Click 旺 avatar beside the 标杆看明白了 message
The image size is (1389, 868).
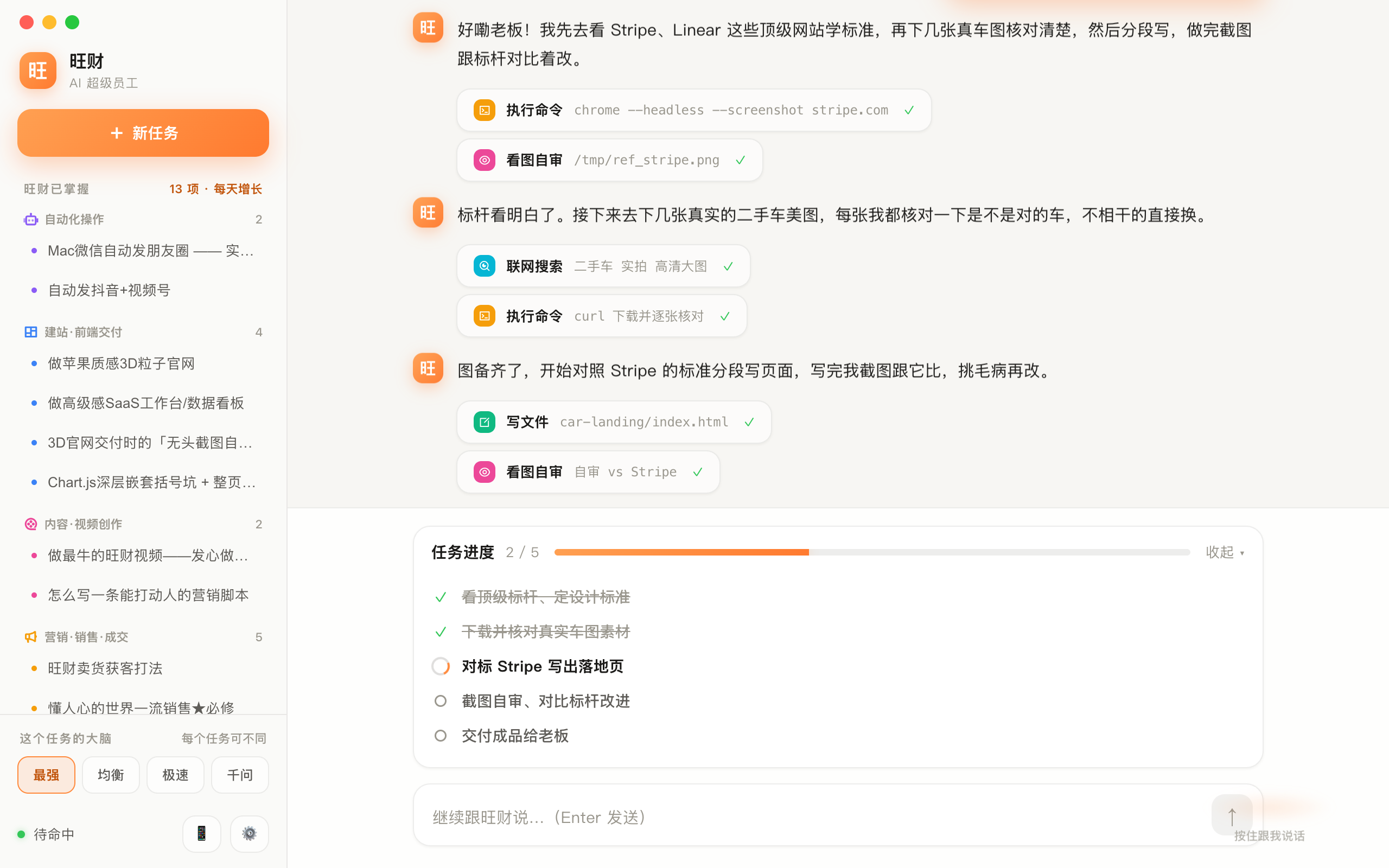coord(428,213)
